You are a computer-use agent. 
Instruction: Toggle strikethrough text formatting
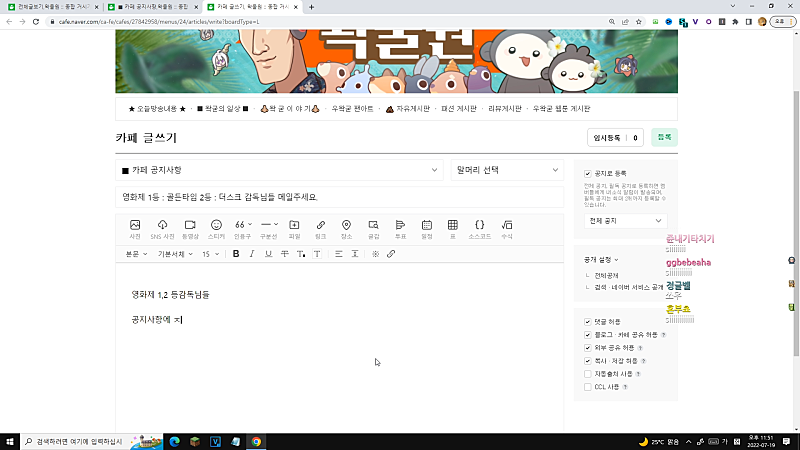[285, 254]
